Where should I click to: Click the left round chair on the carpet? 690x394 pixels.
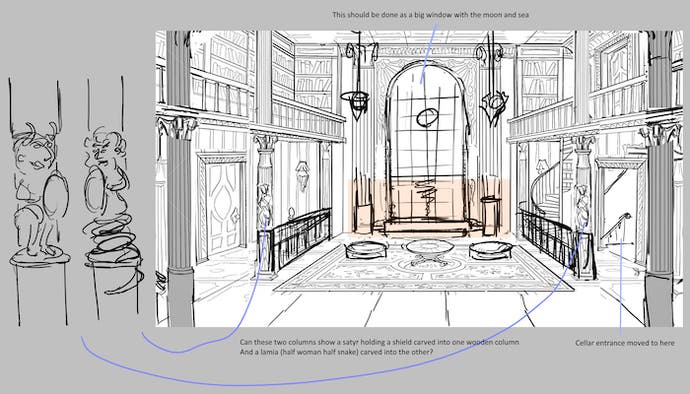tap(366, 249)
